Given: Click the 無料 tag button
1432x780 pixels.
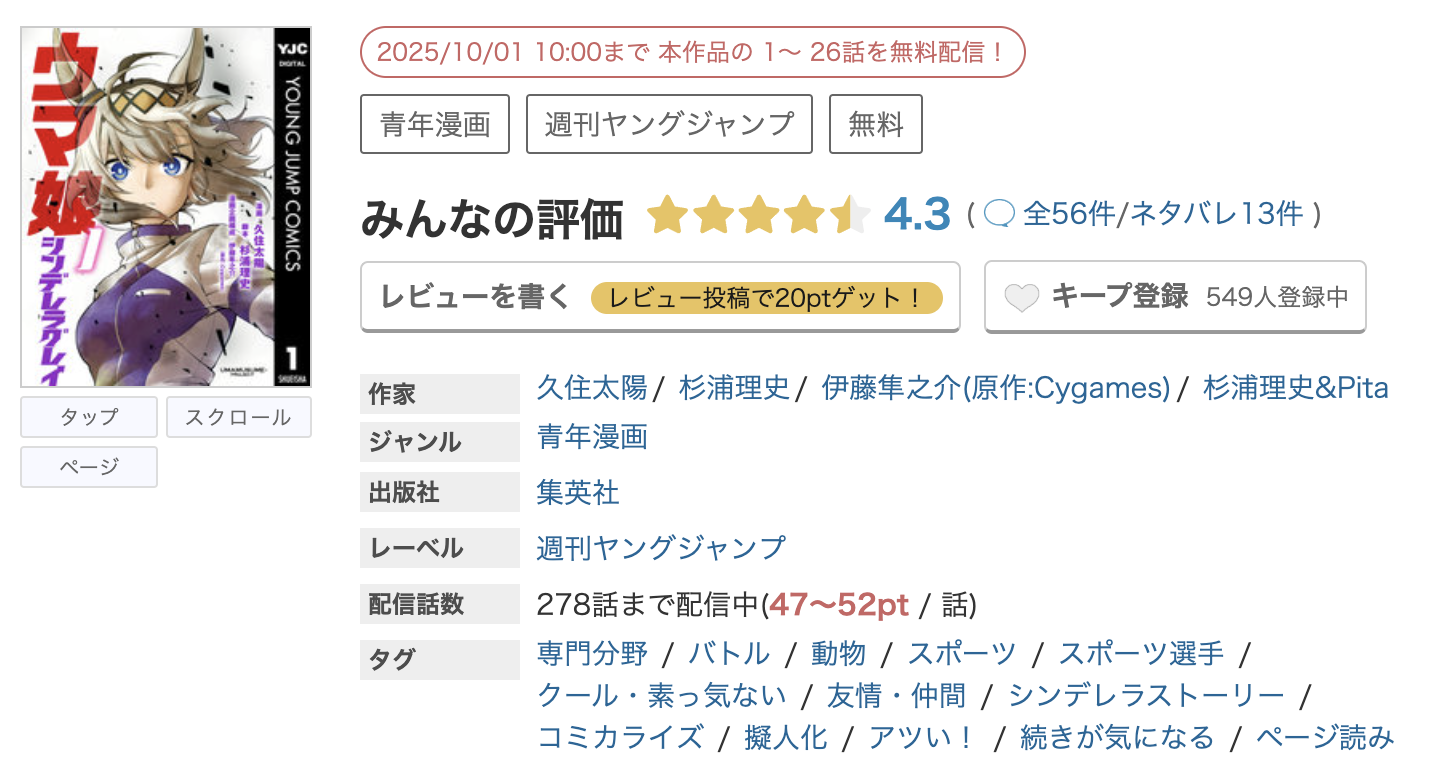Looking at the screenshot, I should click(x=875, y=124).
